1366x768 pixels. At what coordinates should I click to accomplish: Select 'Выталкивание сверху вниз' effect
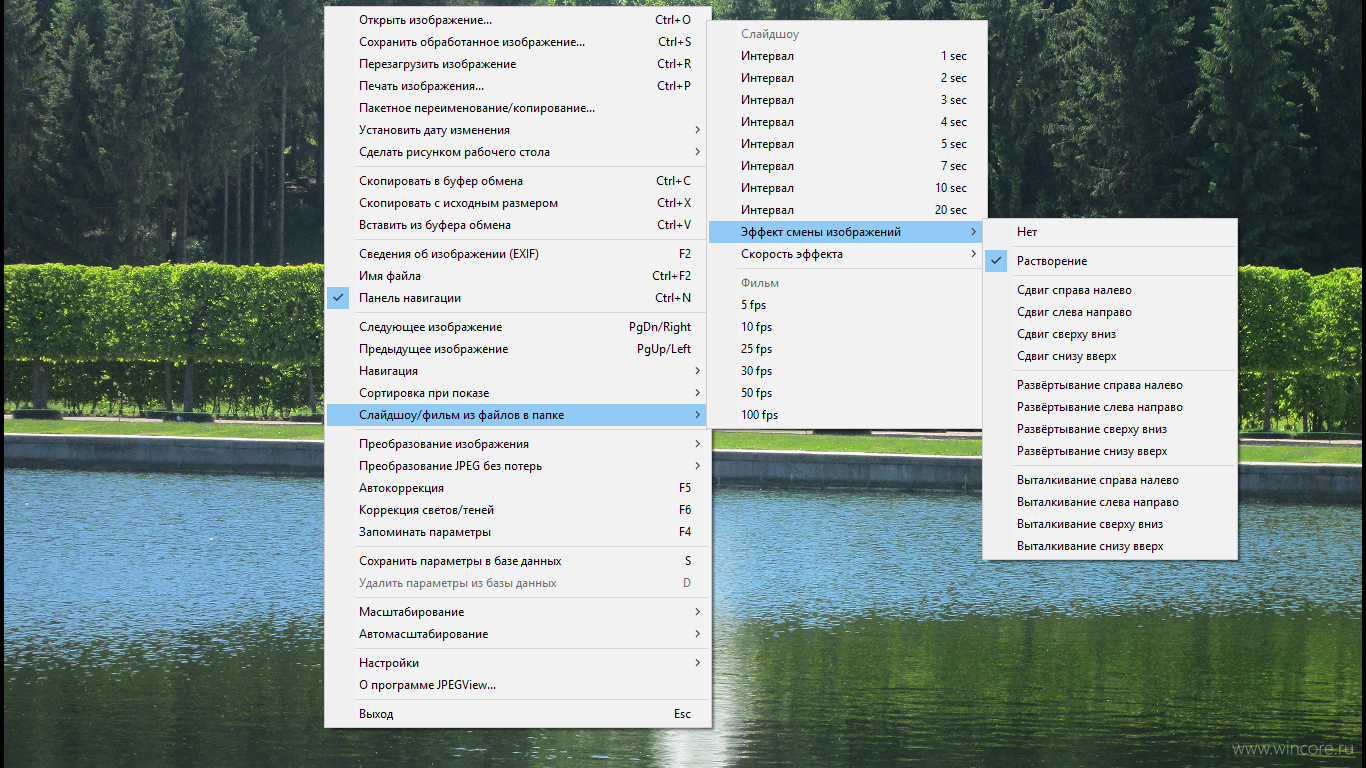pyautogui.click(x=1110, y=524)
